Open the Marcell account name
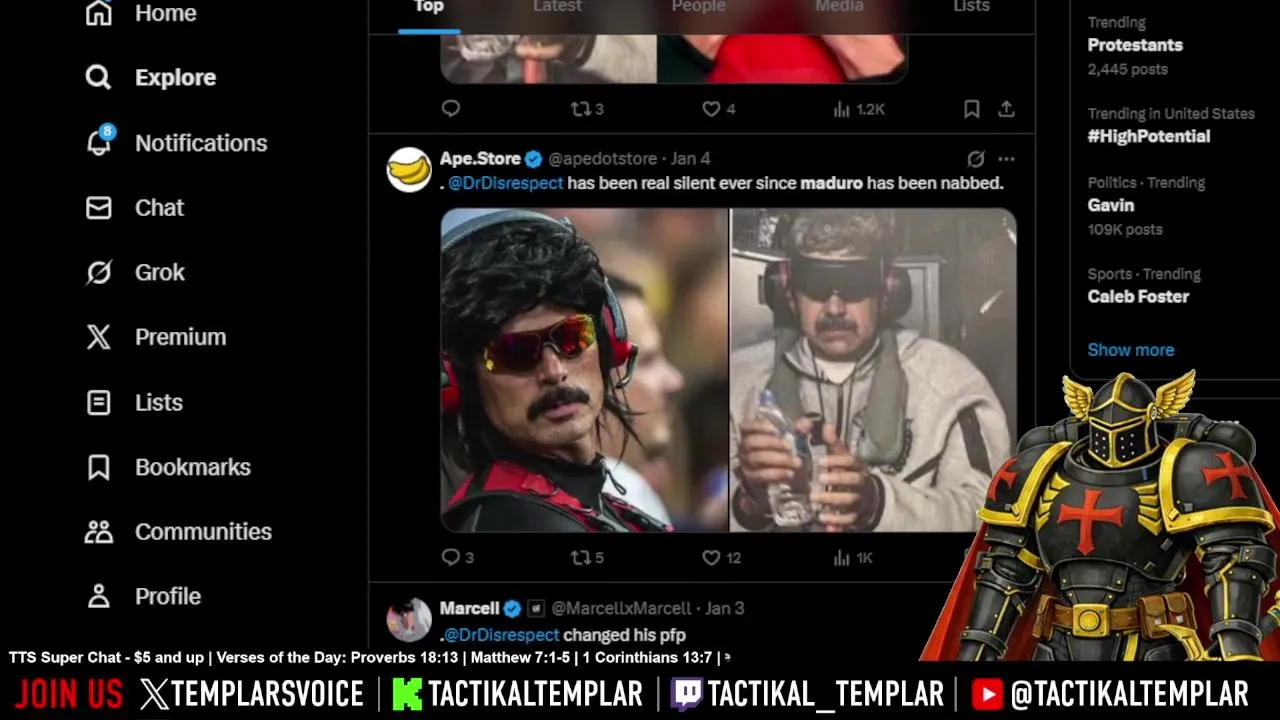The height and width of the screenshot is (720, 1280). tap(469, 608)
